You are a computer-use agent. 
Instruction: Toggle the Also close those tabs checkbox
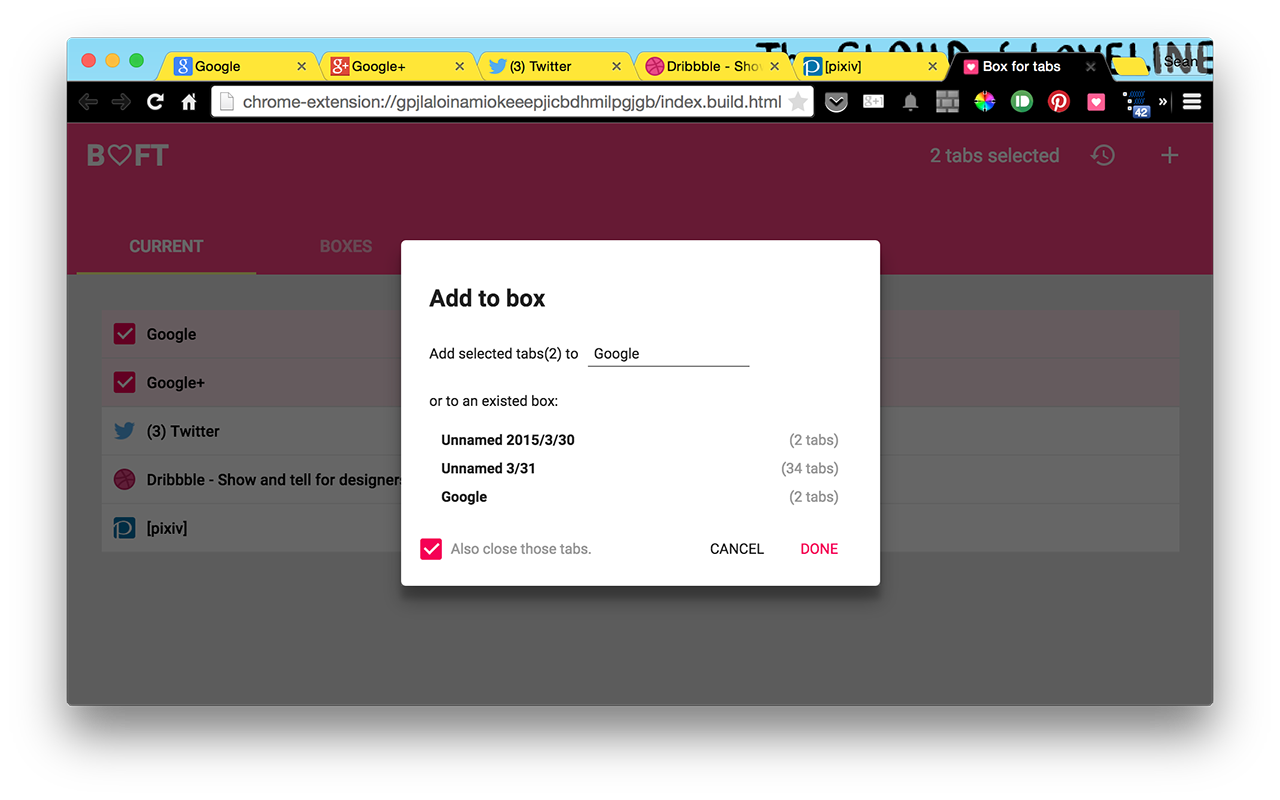[431, 549]
